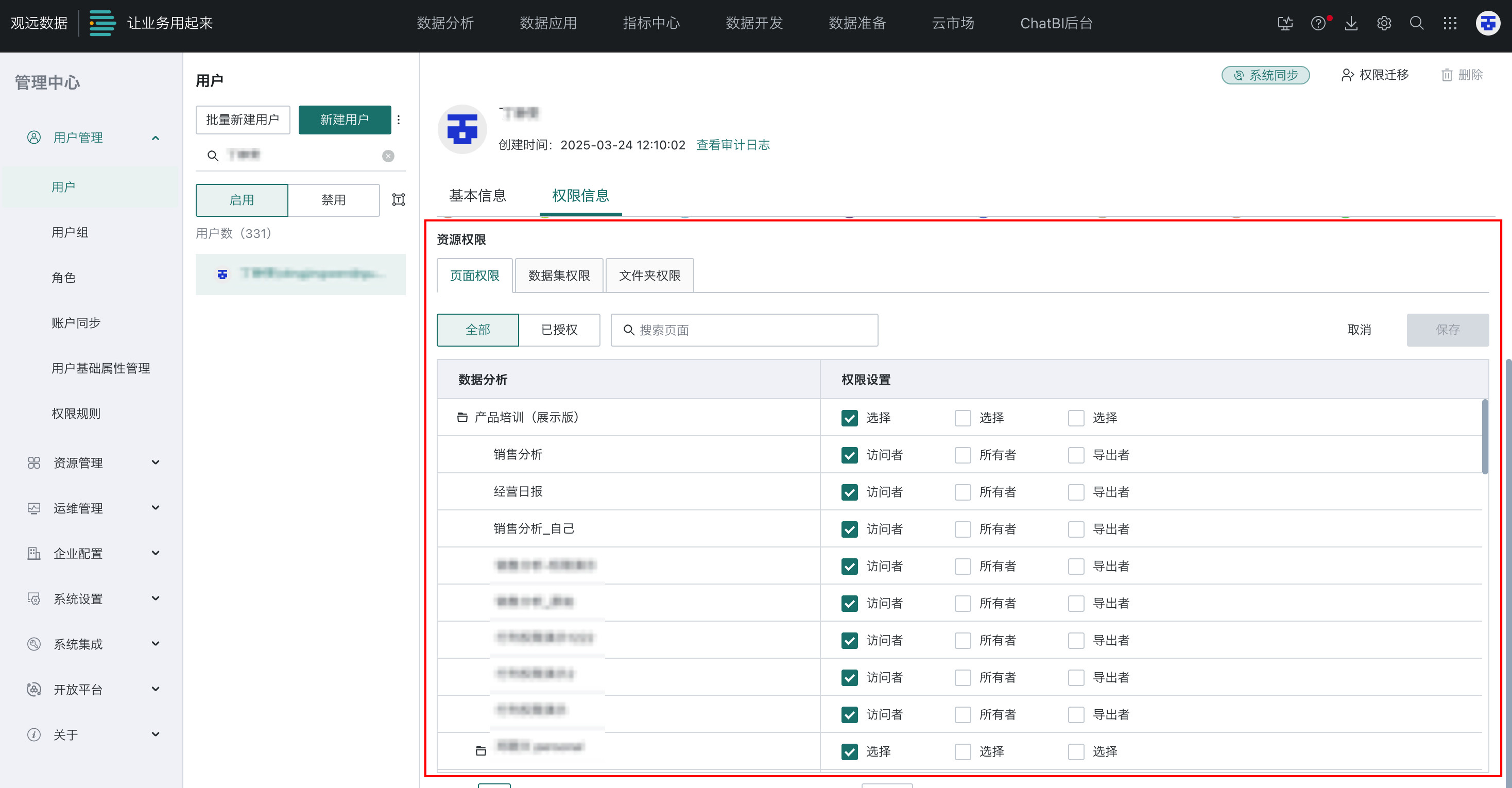Click the monitor screen icon in header
The width and height of the screenshot is (1512, 788).
pyautogui.click(x=1285, y=24)
